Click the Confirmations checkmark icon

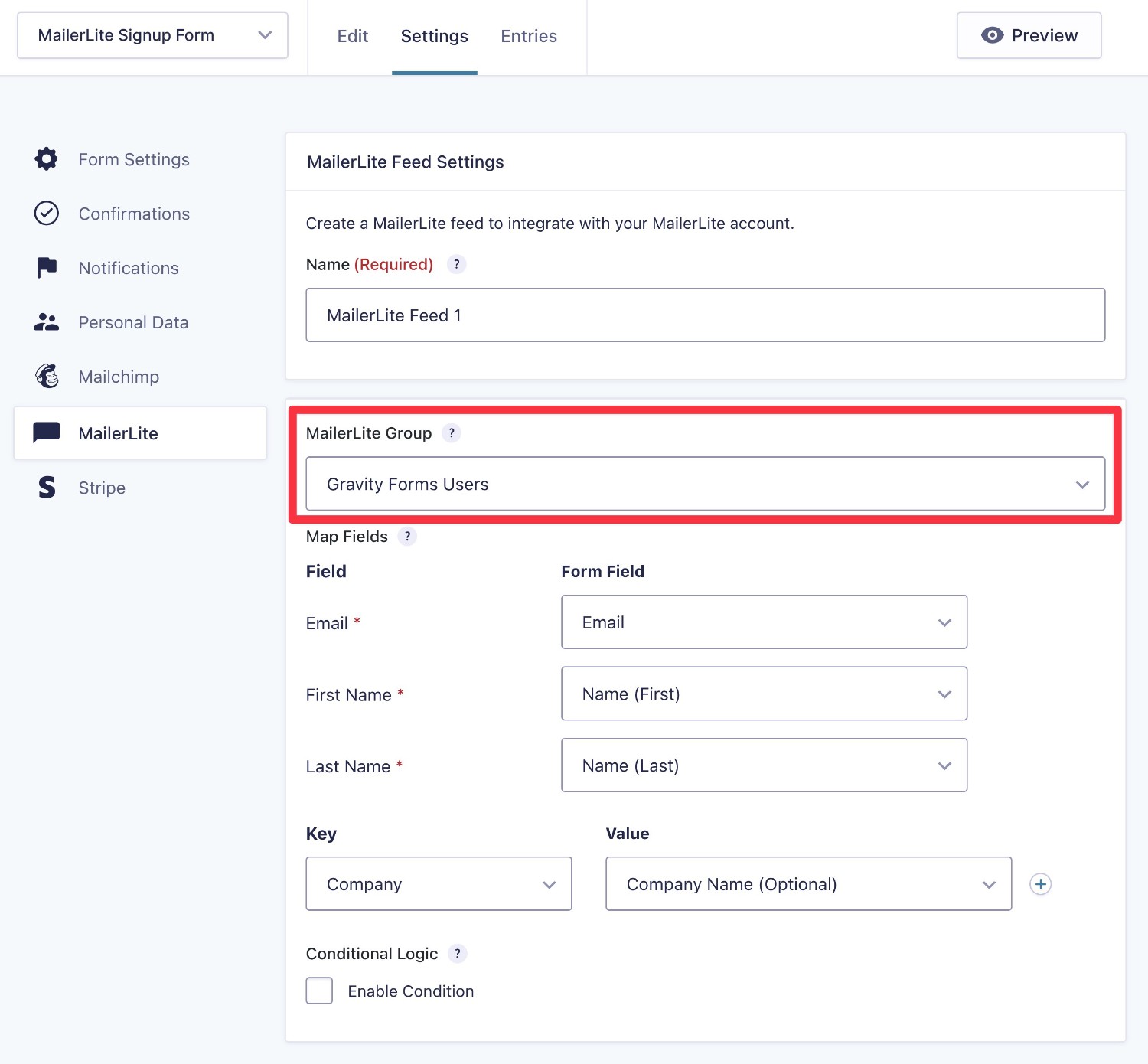coord(47,213)
